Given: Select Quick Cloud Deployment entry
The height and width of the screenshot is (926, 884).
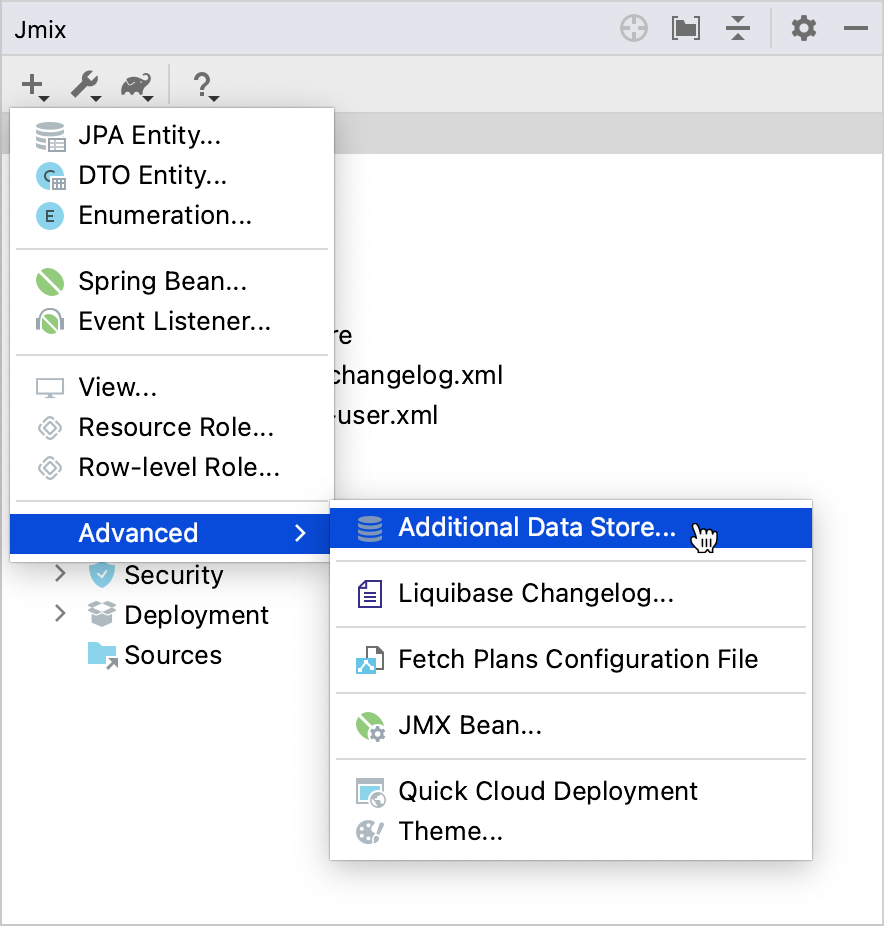Looking at the screenshot, I should [x=571, y=793].
